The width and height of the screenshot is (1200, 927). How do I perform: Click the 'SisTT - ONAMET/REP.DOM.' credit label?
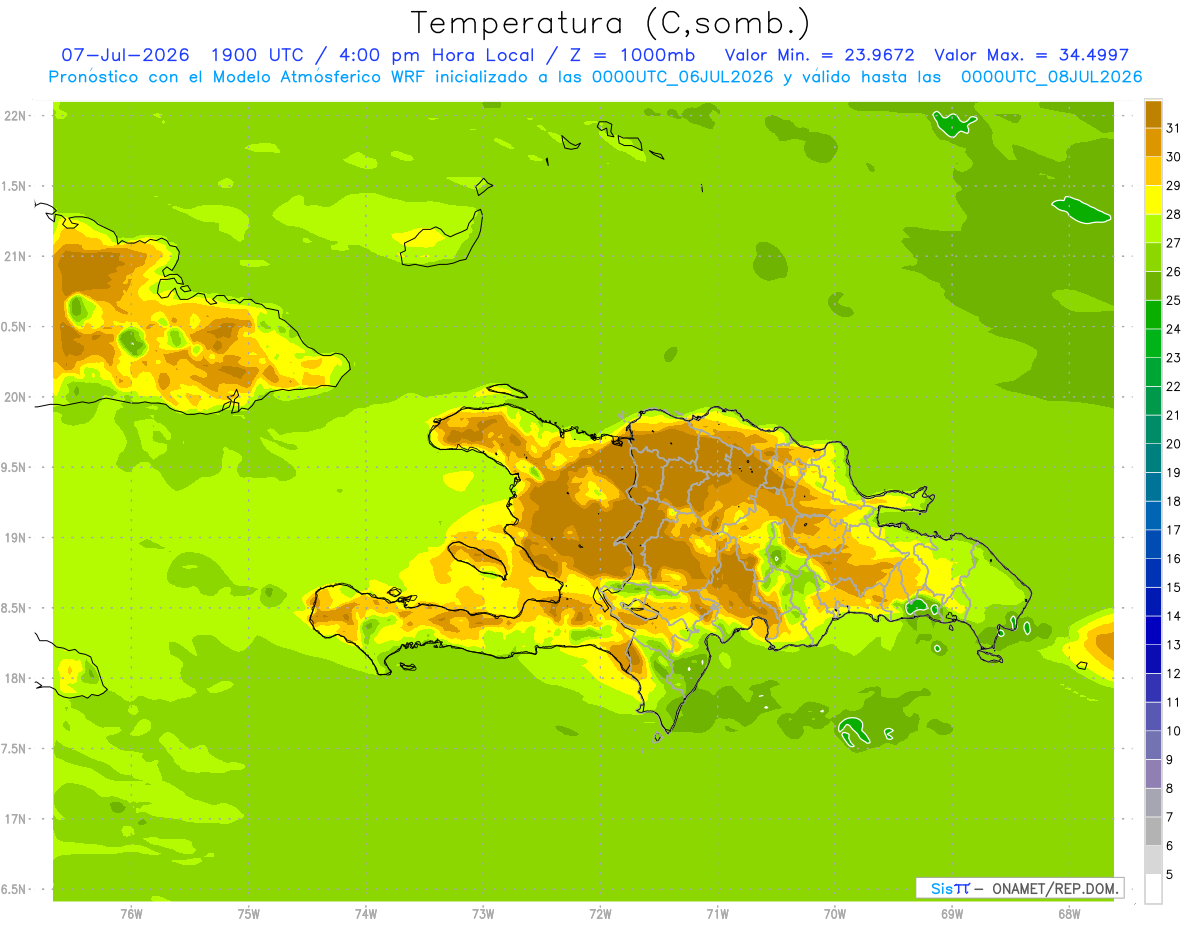coord(1019,888)
